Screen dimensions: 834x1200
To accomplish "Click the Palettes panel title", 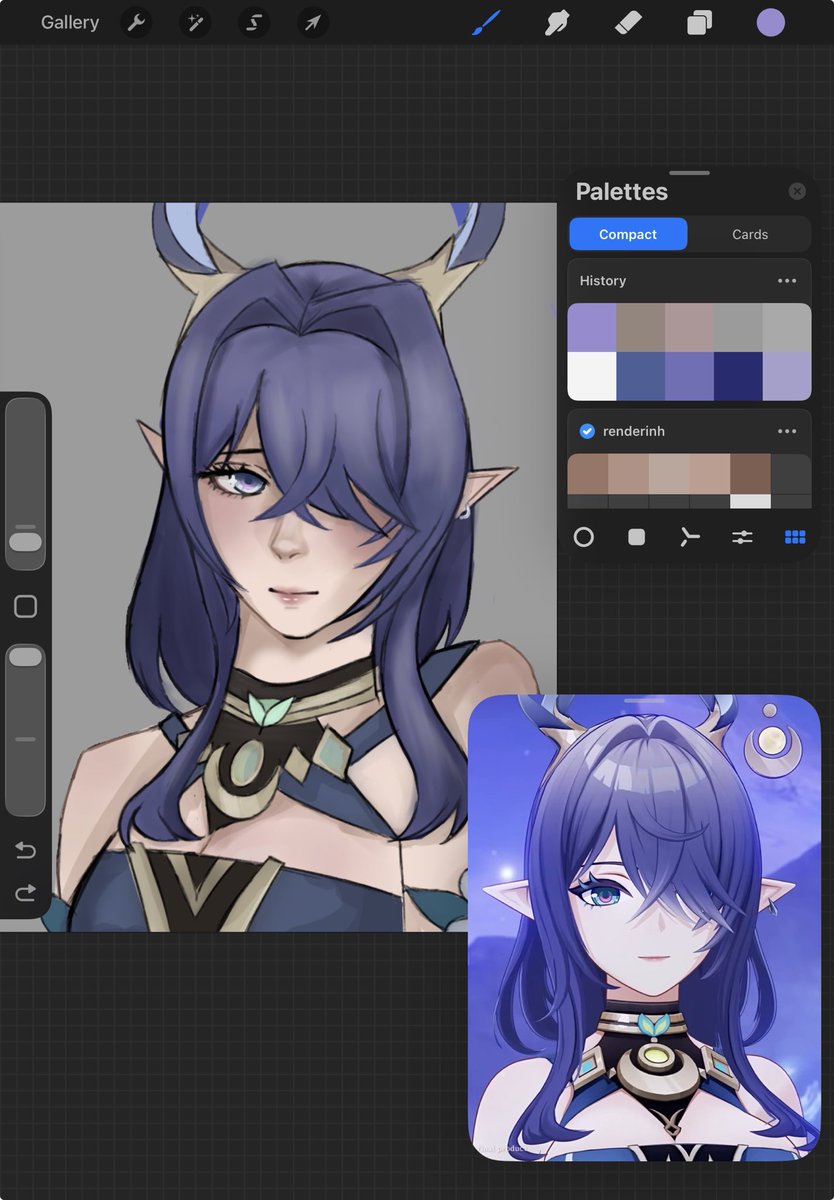I will pos(622,192).
